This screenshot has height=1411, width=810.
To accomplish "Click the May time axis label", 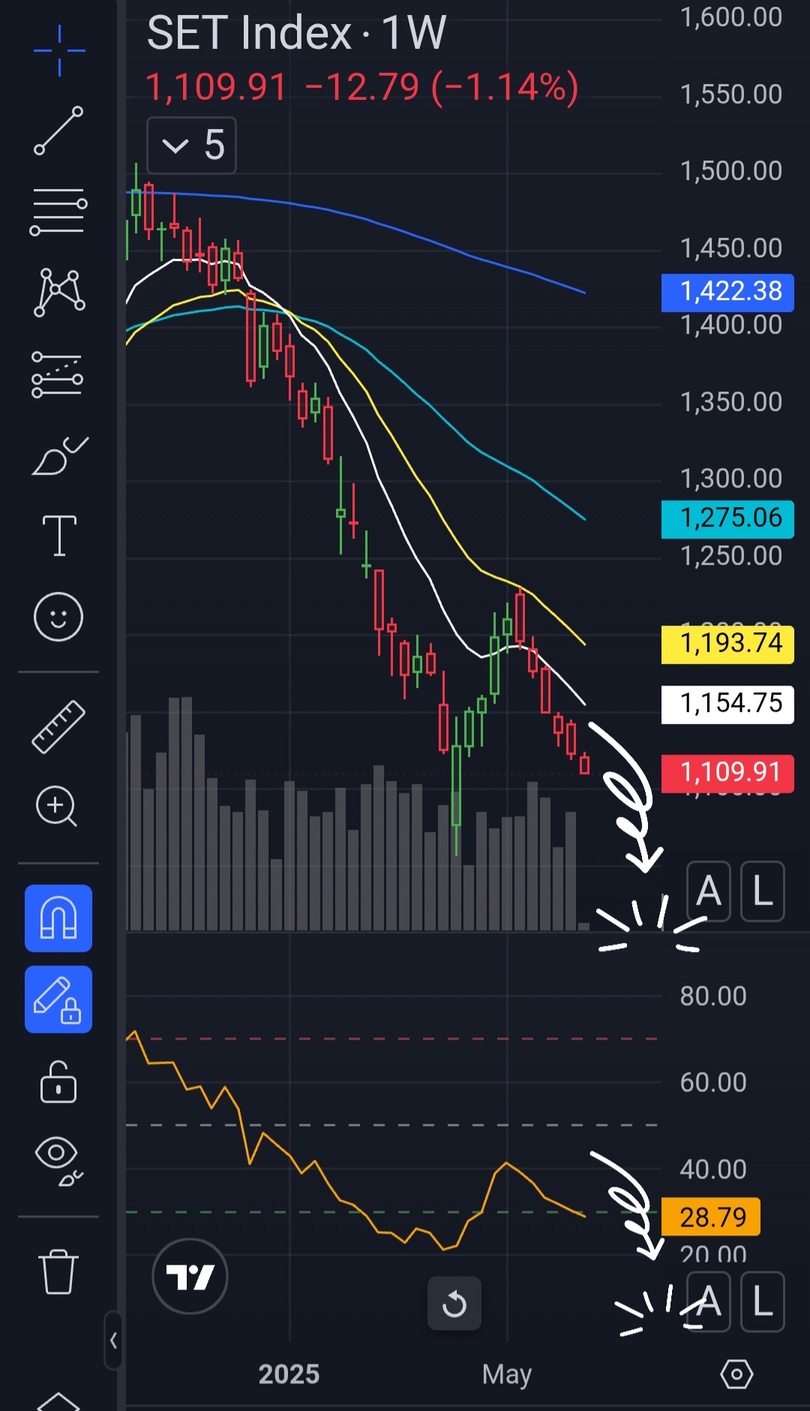I will 507,1375.
